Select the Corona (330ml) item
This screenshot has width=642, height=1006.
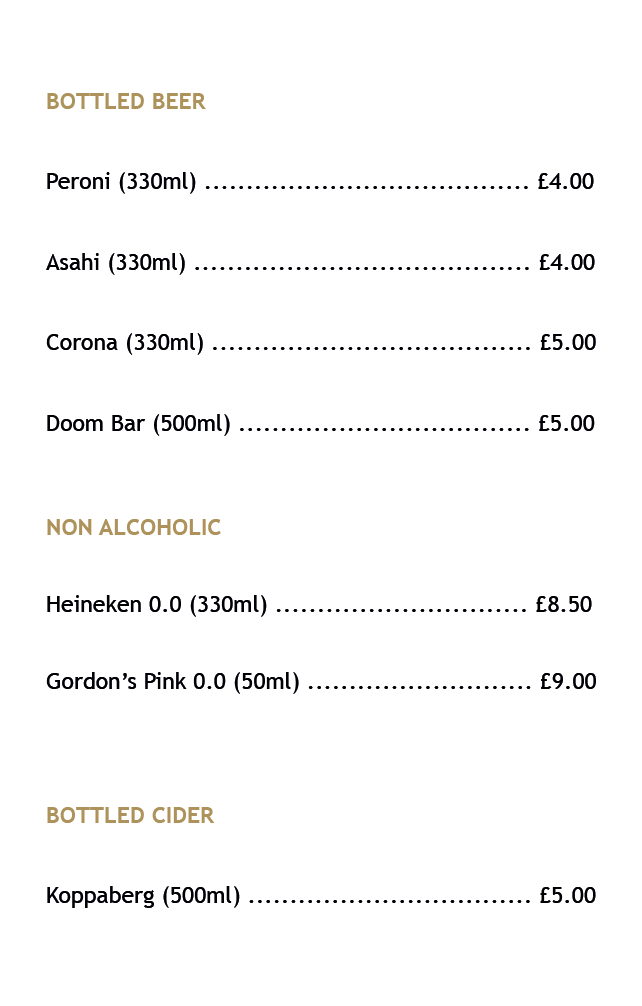pos(125,343)
